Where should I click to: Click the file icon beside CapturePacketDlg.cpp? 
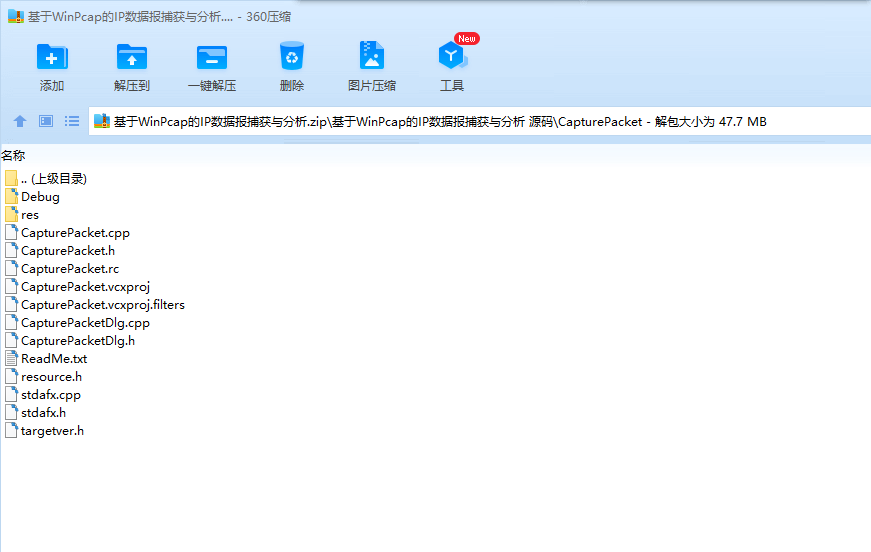coord(11,322)
